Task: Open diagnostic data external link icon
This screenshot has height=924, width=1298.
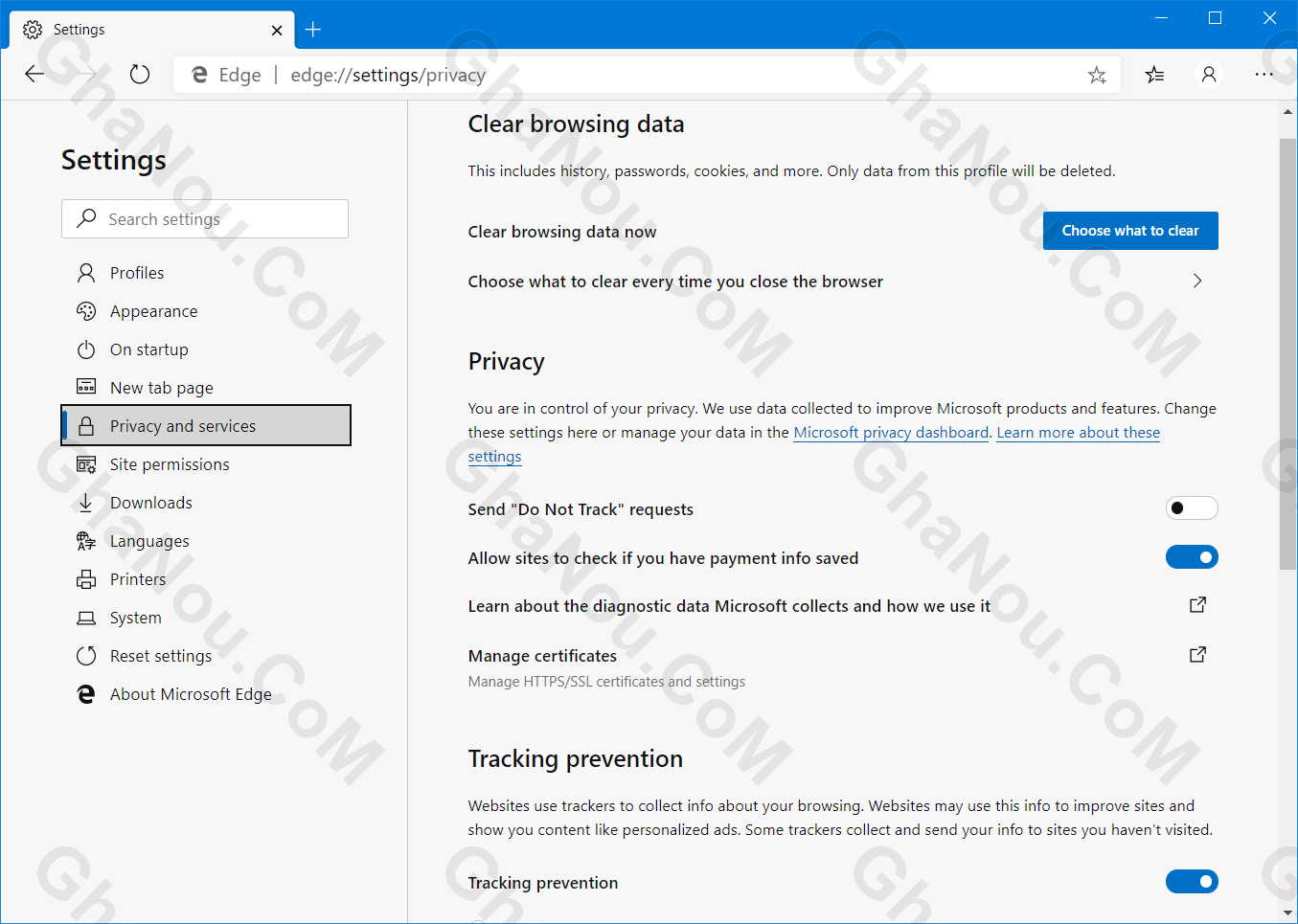Action: pos(1197,605)
